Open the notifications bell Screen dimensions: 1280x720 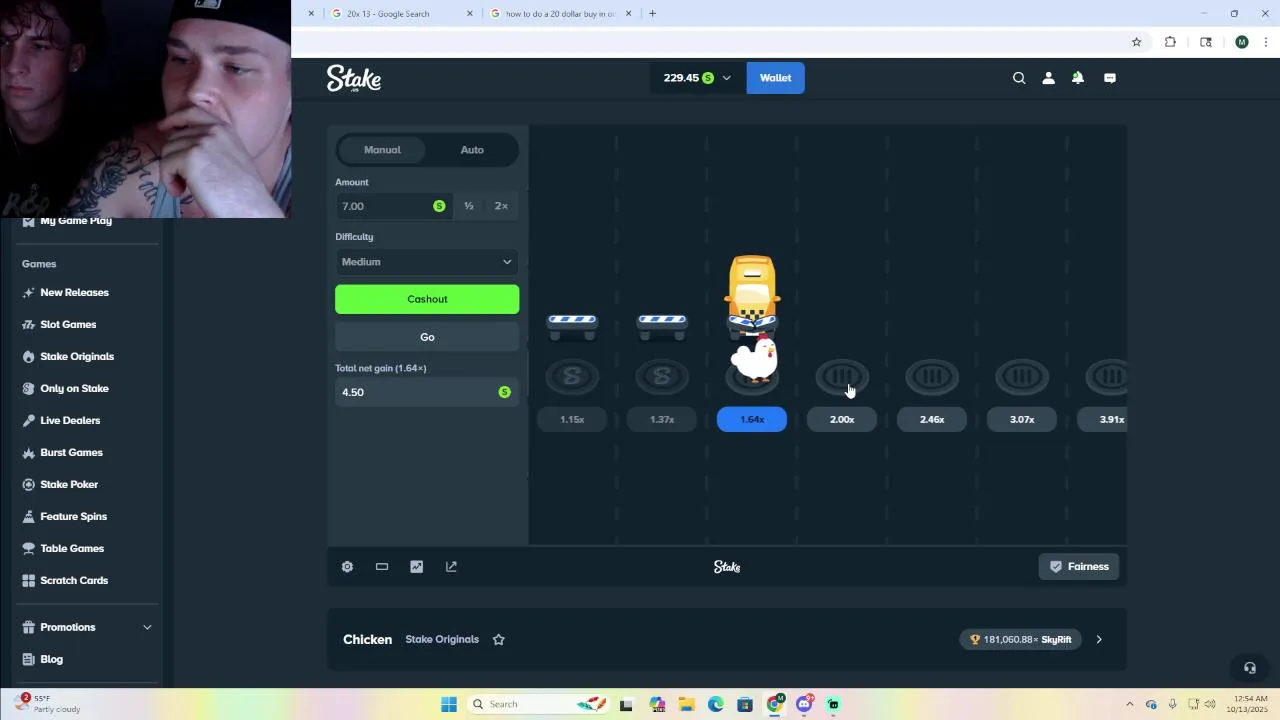(1078, 78)
